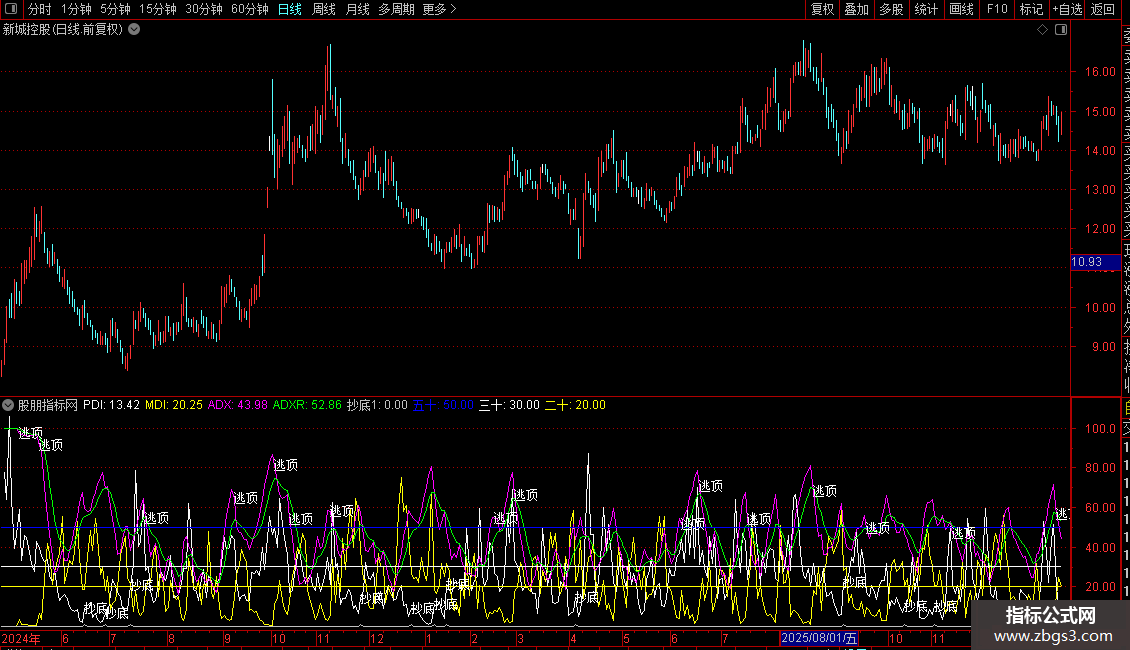Screen dimensions: 1130x650
Task: Toggle the side panel icon near price axis
Action: 1061,30
